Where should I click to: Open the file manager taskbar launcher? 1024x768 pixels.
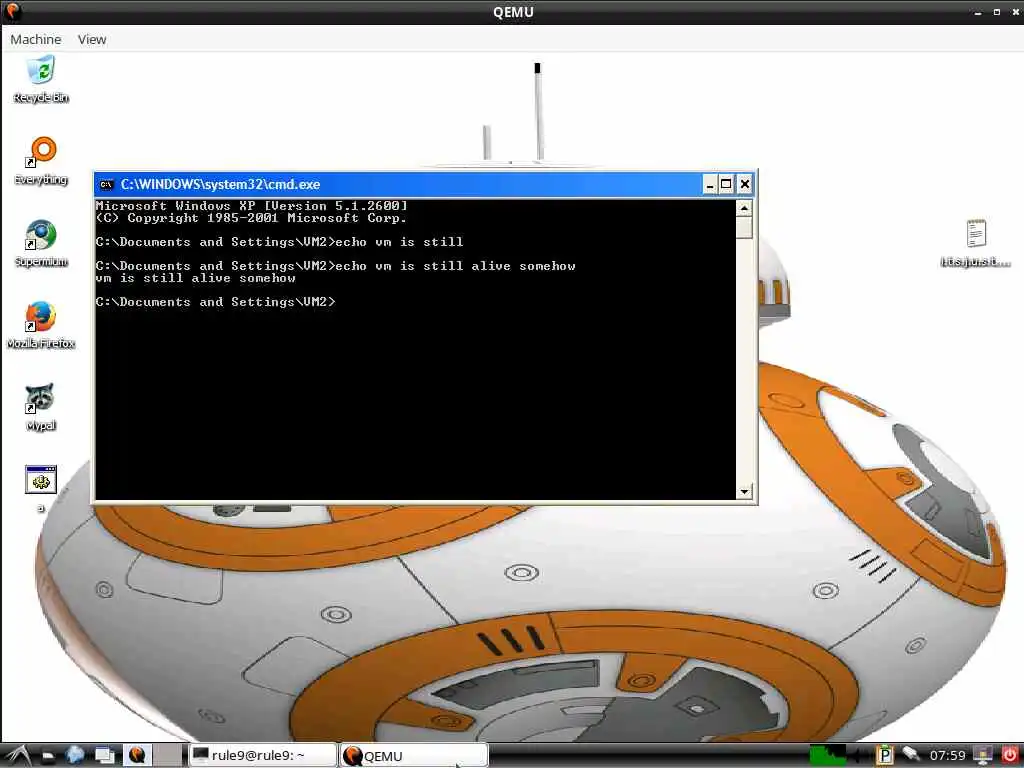tap(48, 756)
